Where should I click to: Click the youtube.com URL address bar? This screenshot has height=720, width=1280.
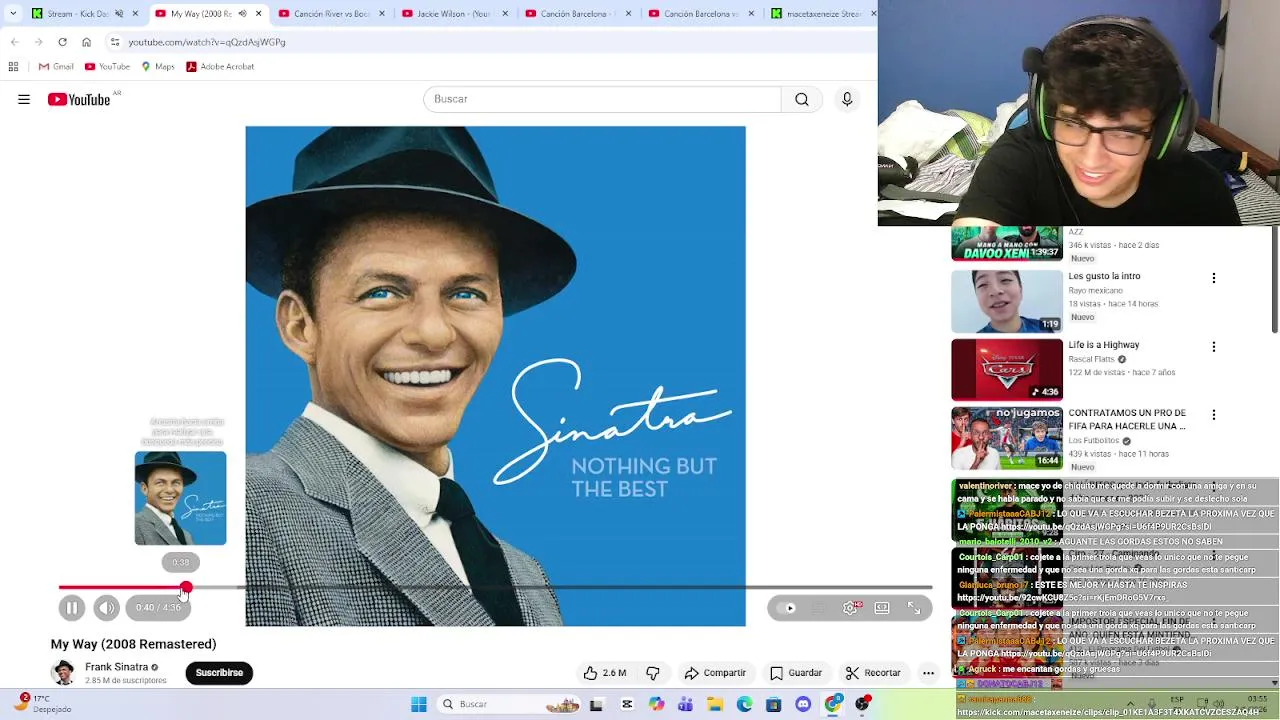(490, 42)
